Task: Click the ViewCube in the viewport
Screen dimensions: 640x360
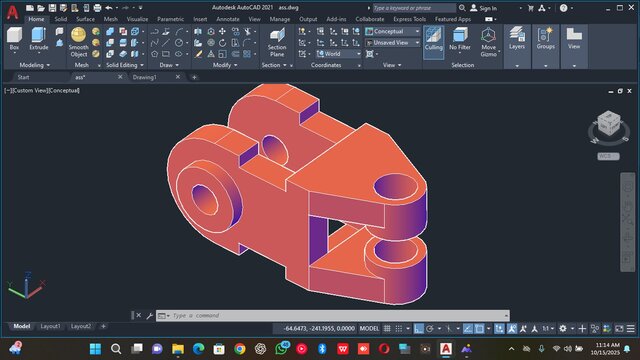Action: (609, 123)
